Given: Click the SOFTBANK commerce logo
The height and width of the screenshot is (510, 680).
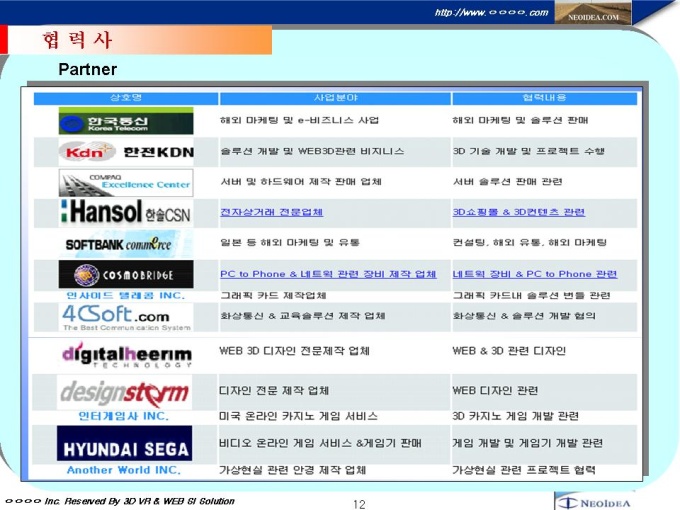Looking at the screenshot, I should coord(118,243).
